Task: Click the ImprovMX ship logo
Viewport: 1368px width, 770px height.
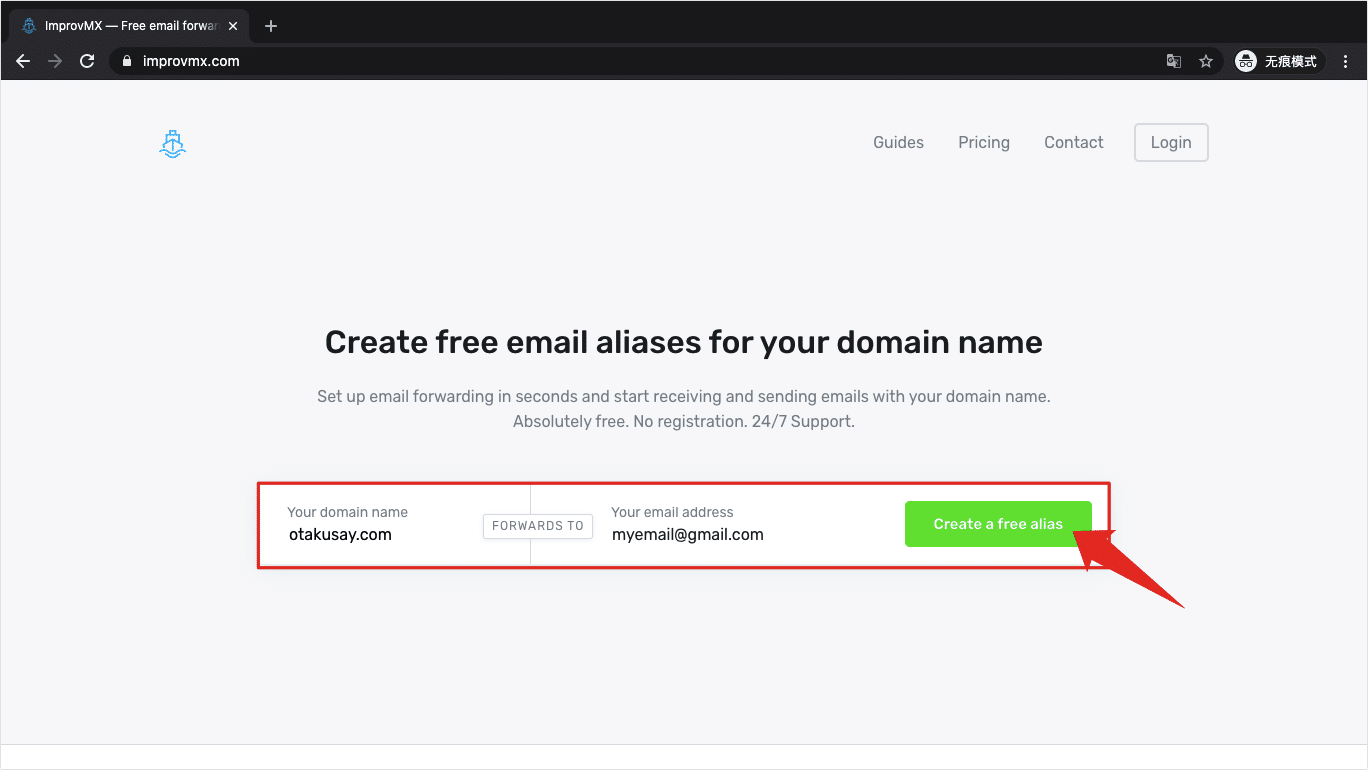Action: pos(173,144)
